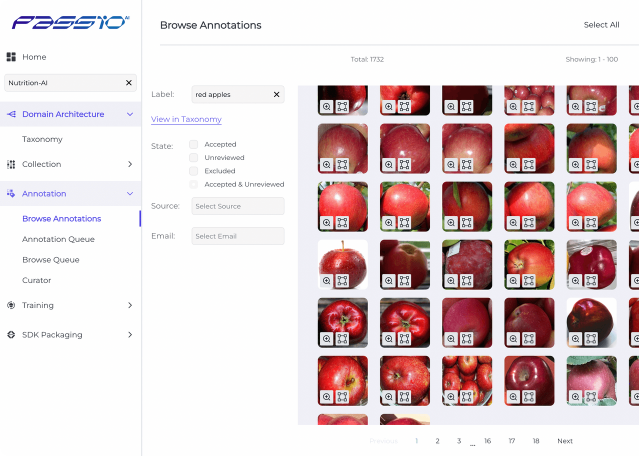Screen dimensions: 639x456
Task: Click Select All annotations
Action: [x=602, y=25]
